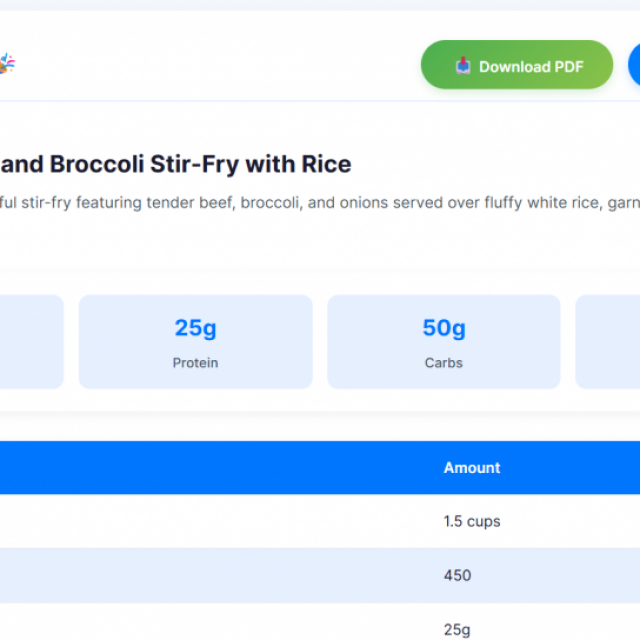Click the Carbs label text
Viewport: 640px width, 640px height.
click(444, 363)
